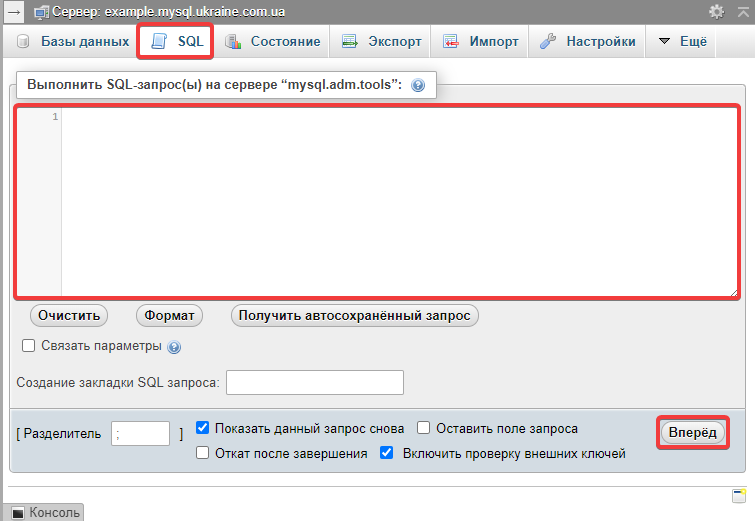Click the navigation panel arrow icon
The width and height of the screenshot is (755, 521).
click(x=14, y=11)
